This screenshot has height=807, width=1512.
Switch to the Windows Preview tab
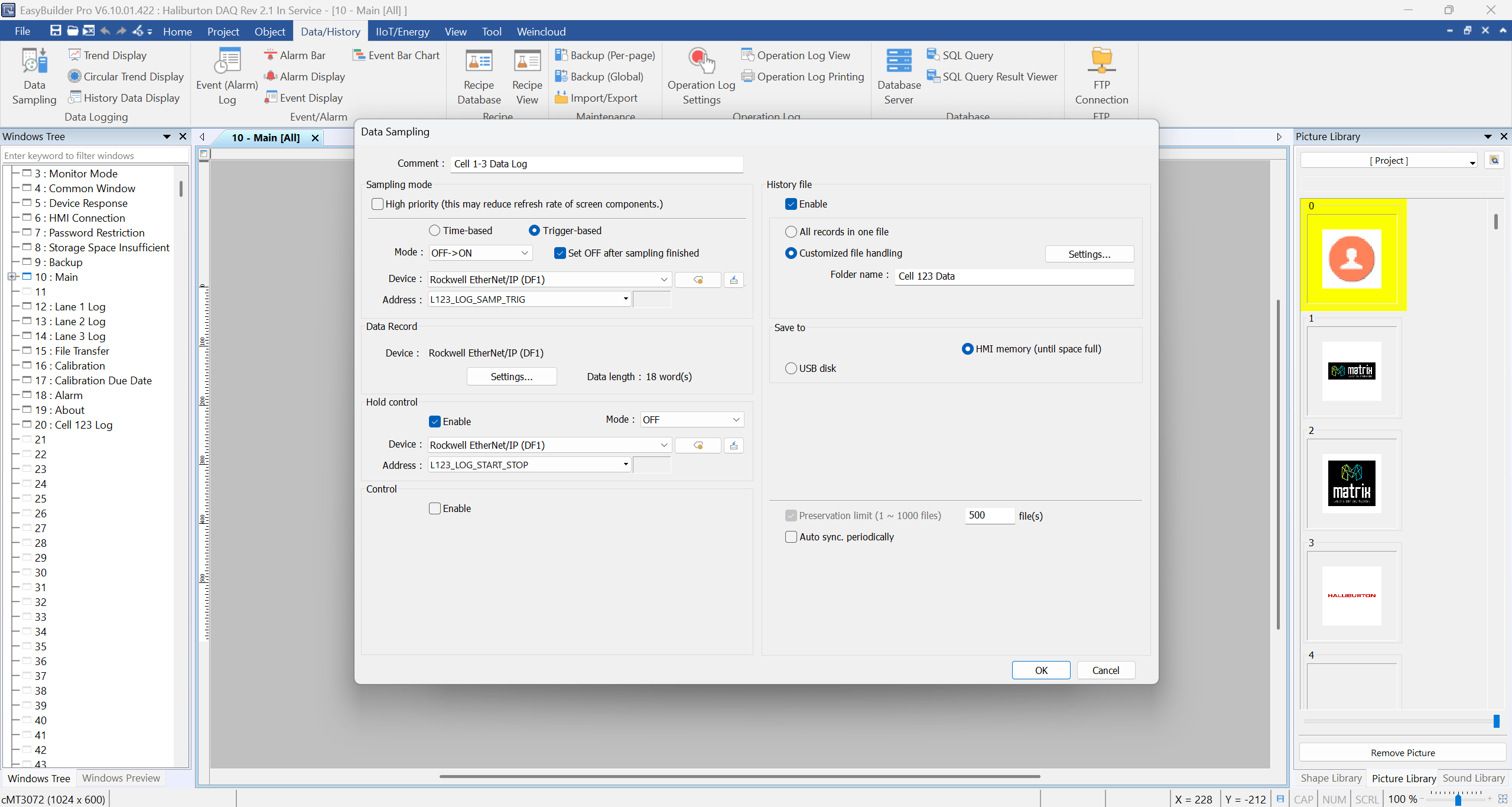click(x=121, y=778)
